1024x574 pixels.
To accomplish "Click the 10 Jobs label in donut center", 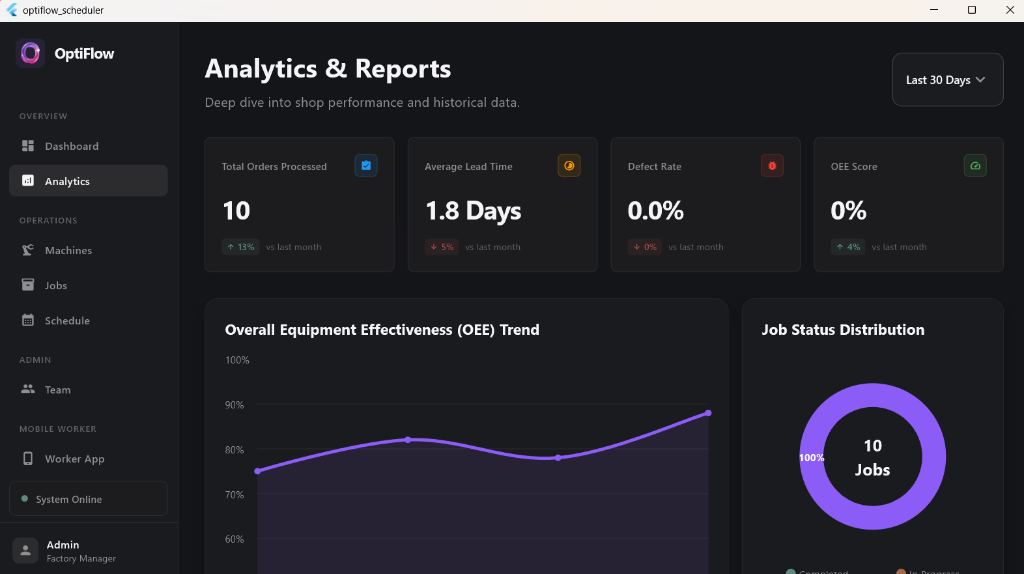I will [x=872, y=457].
